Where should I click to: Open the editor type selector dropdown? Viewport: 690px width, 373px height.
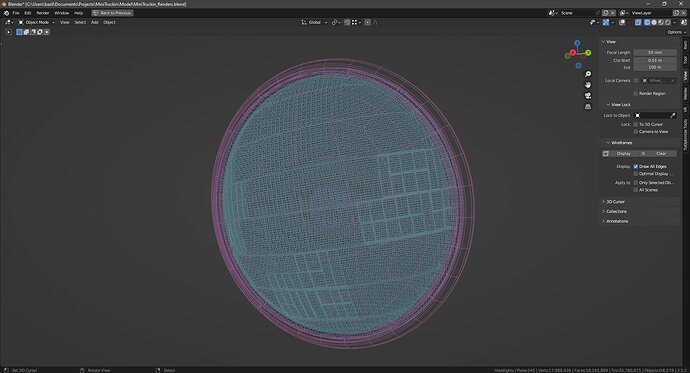[9, 22]
